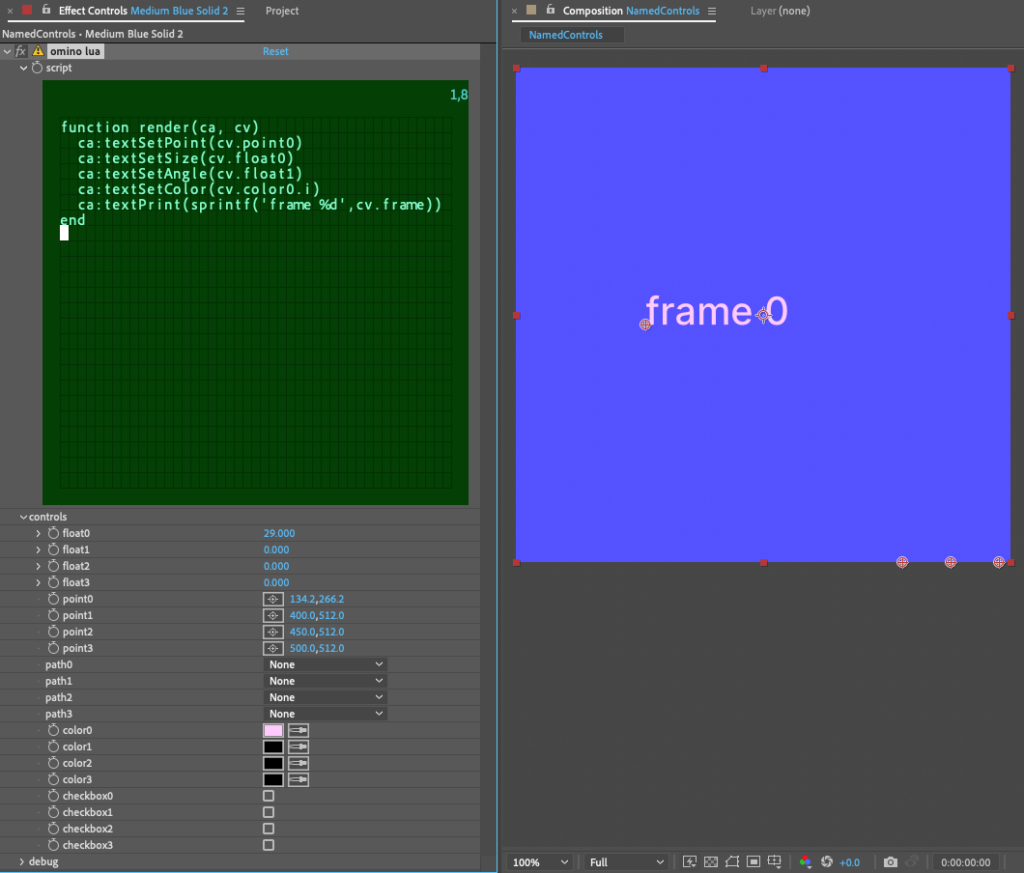Pick color3 with the eyedropper

(298, 779)
